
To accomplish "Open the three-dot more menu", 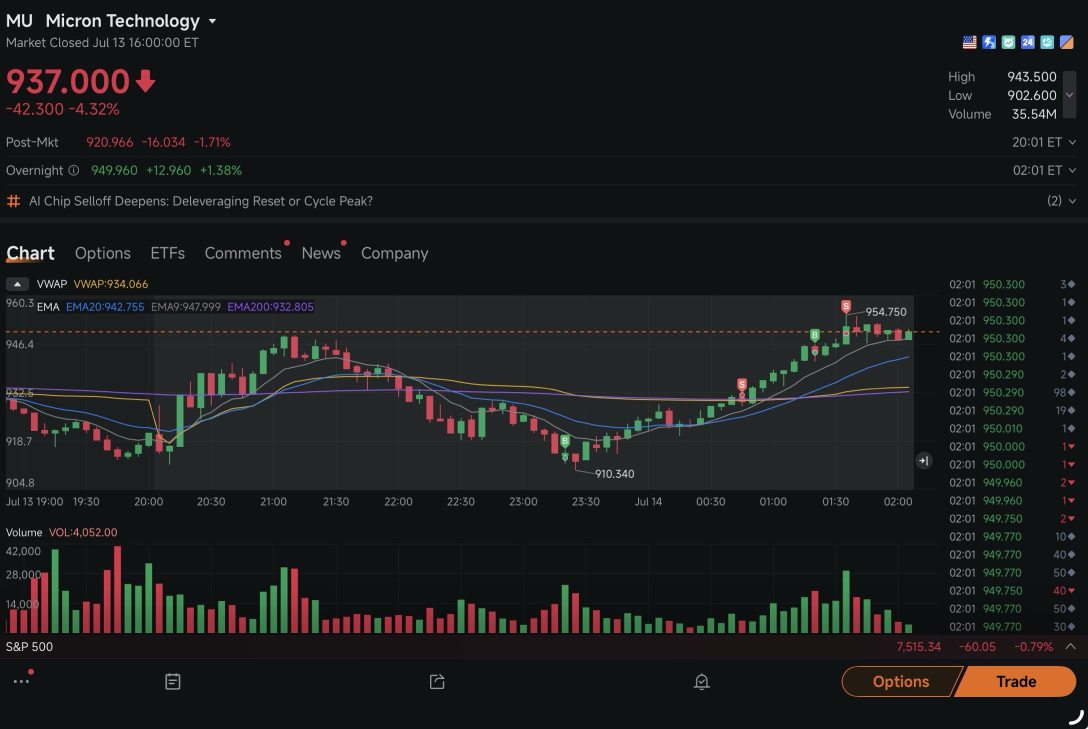I will (22, 680).
